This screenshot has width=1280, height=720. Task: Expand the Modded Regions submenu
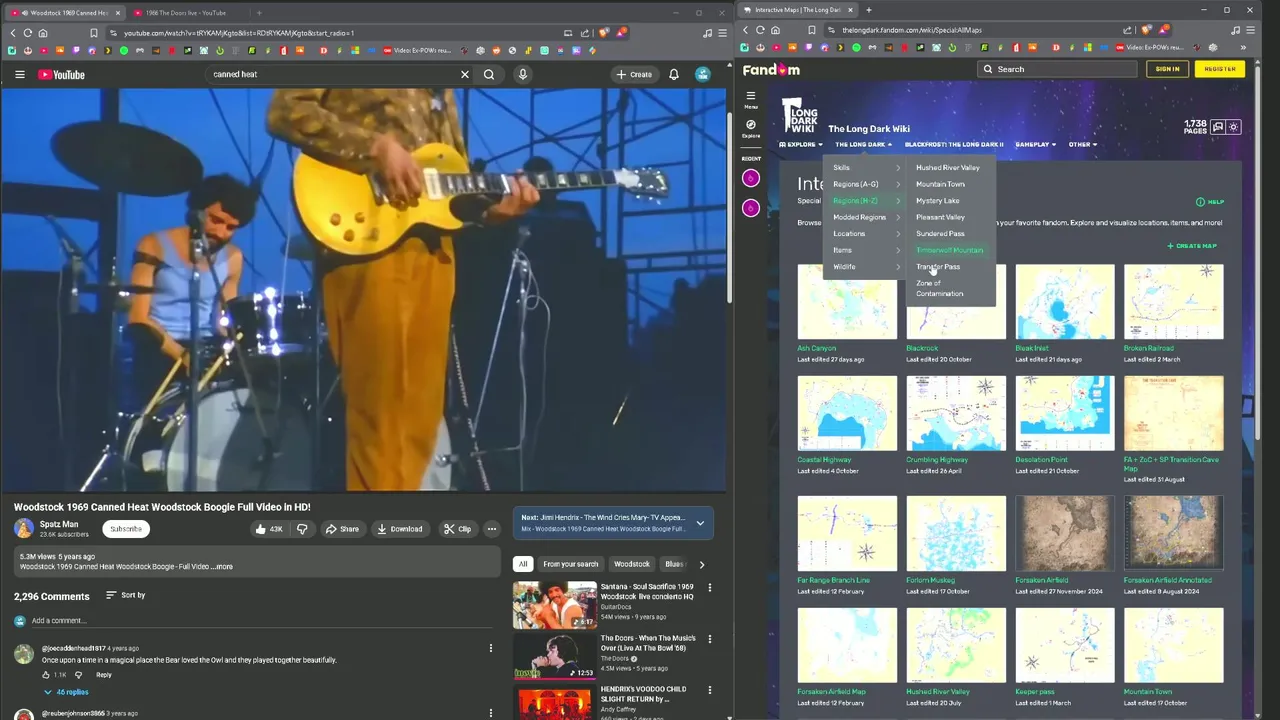tap(866, 217)
